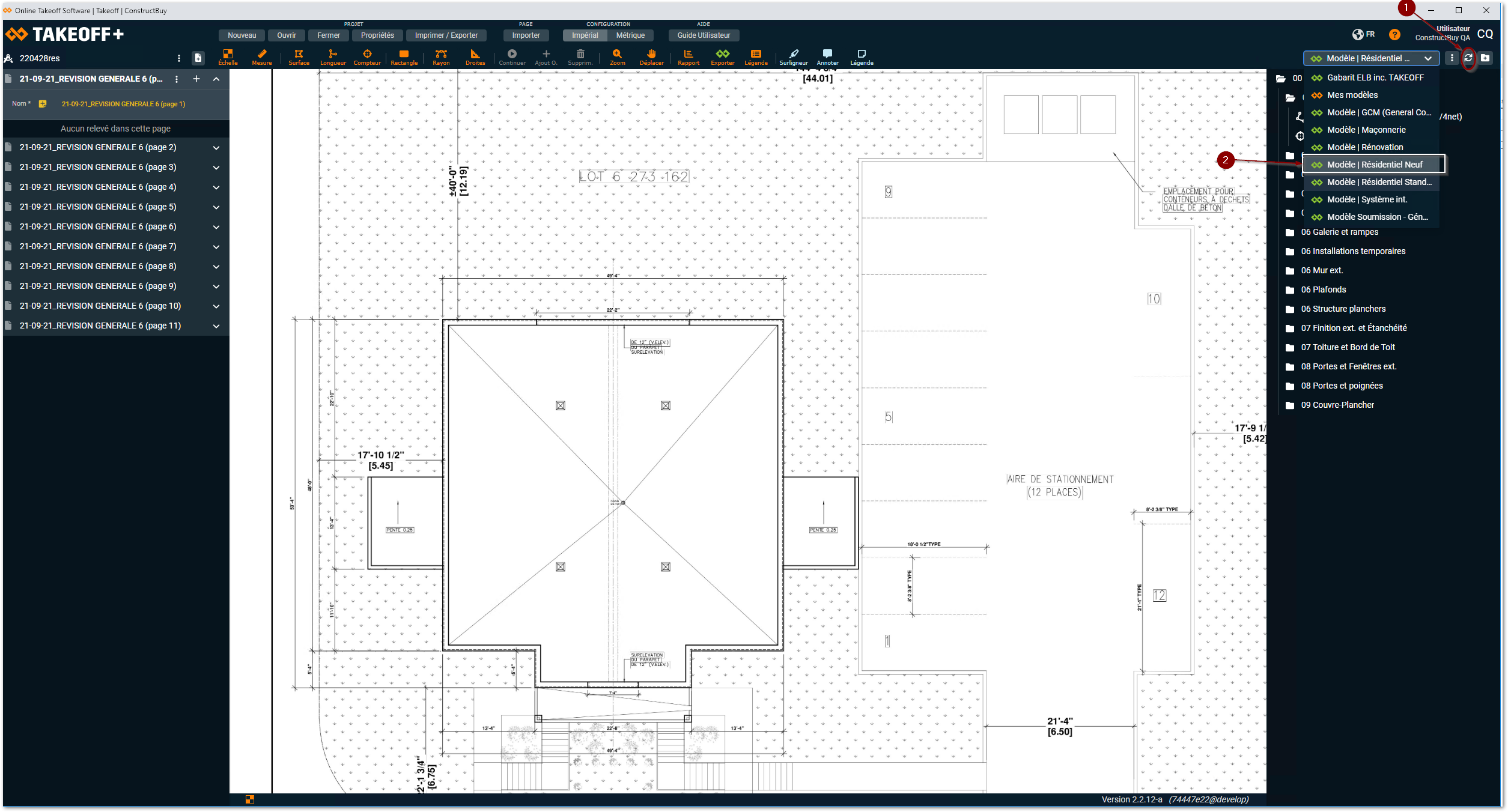1508x812 pixels.
Task: Choose the Rayon radius tool
Action: 441,57
